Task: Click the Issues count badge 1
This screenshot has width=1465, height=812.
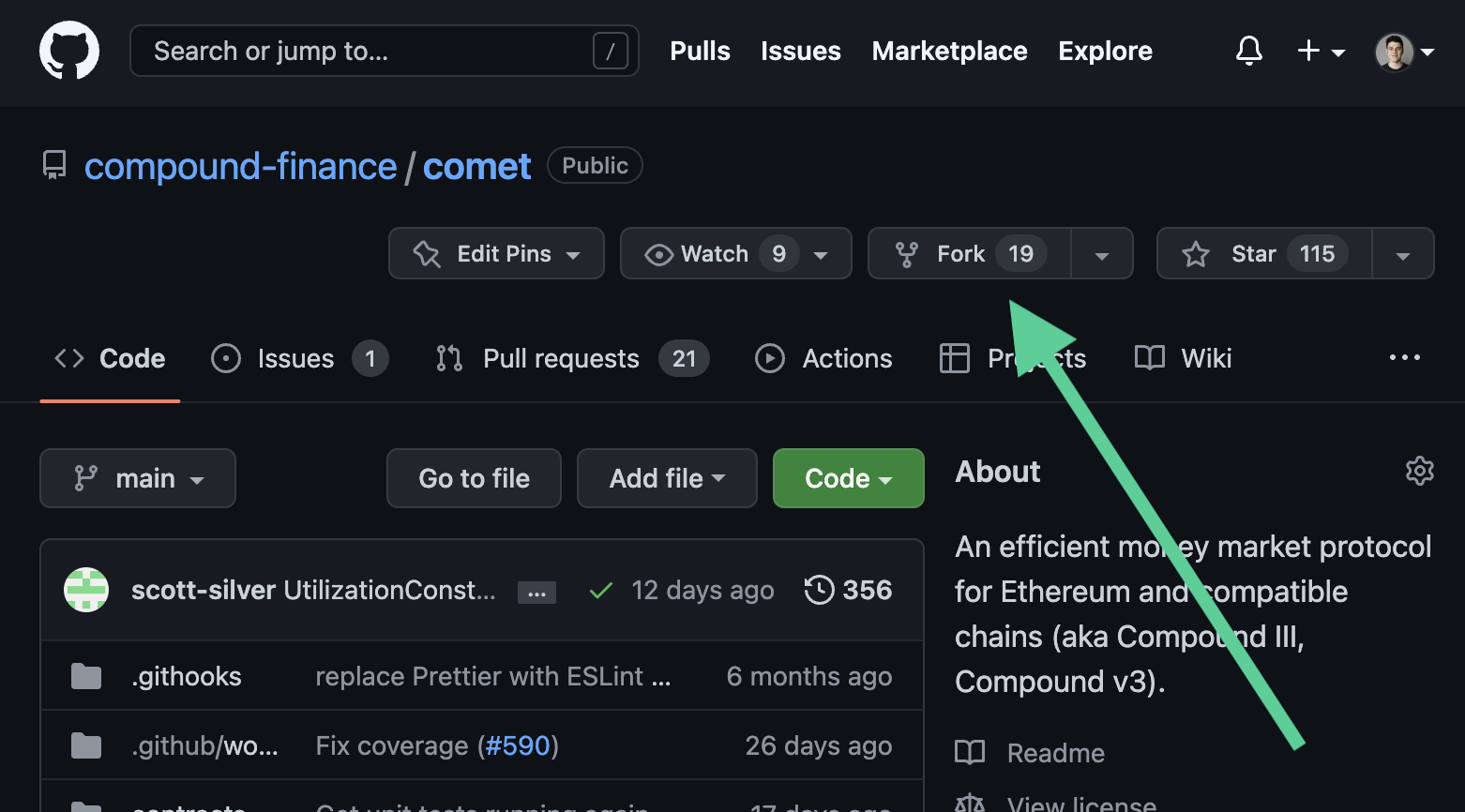Action: [370, 358]
